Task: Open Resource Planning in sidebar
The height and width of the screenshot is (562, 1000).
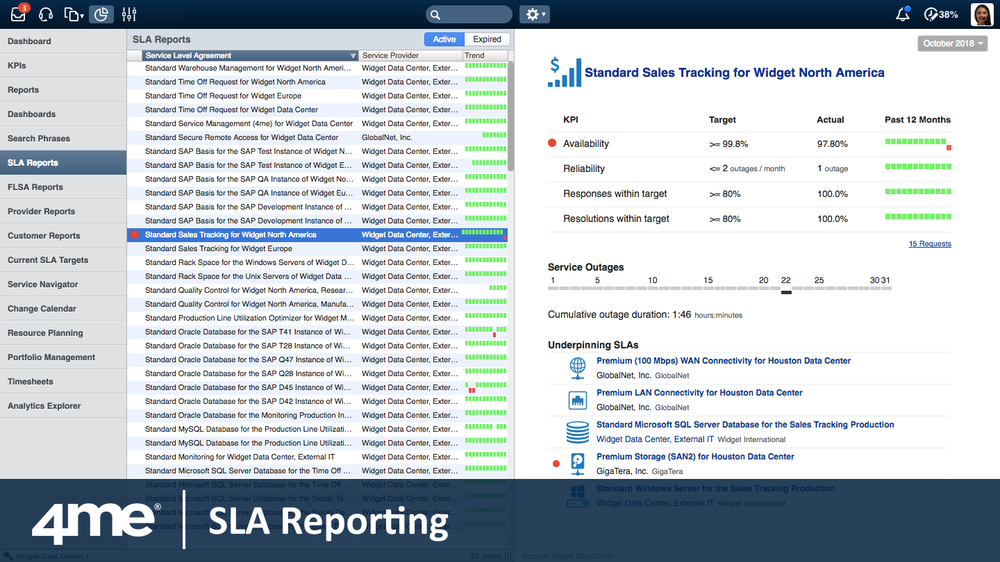Action: (63, 332)
